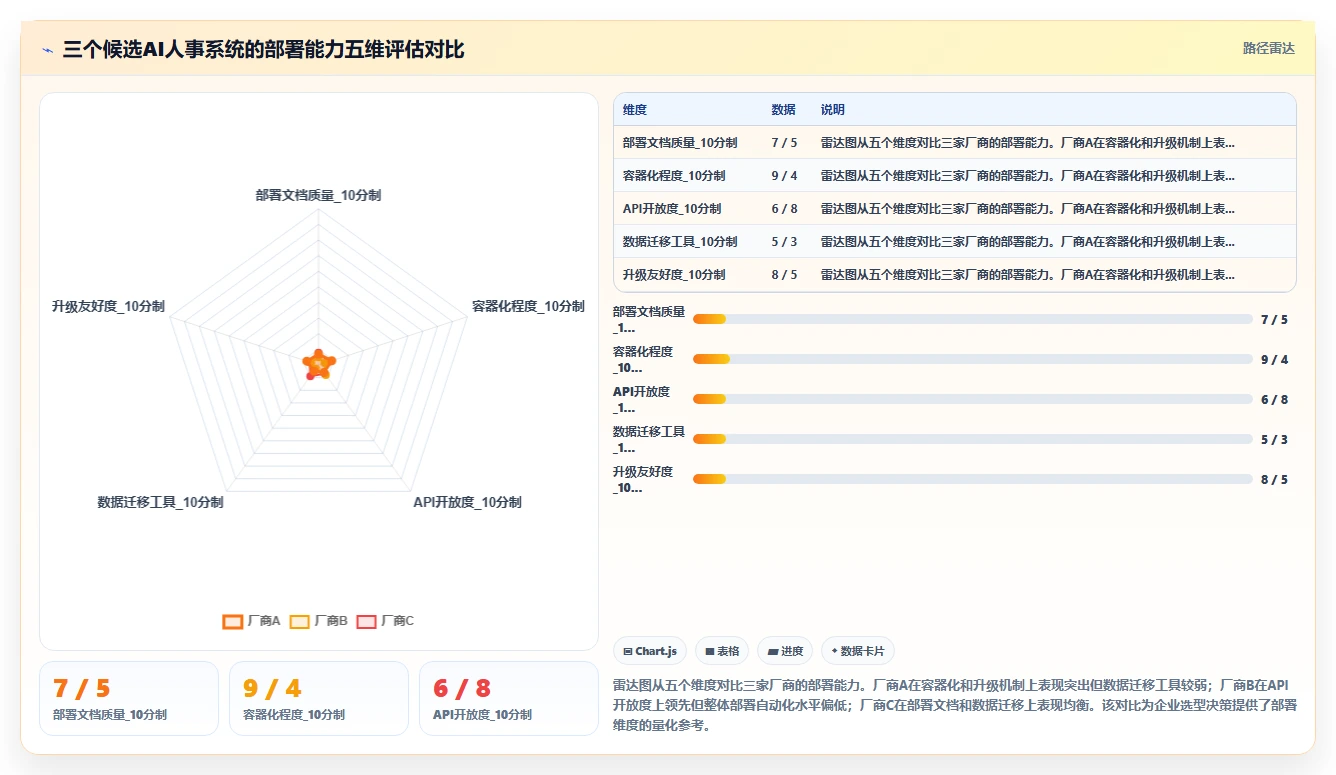This screenshot has height=775, width=1336.
Task: Click the 7 / 5 table cell
Action: pyautogui.click(x=784, y=143)
